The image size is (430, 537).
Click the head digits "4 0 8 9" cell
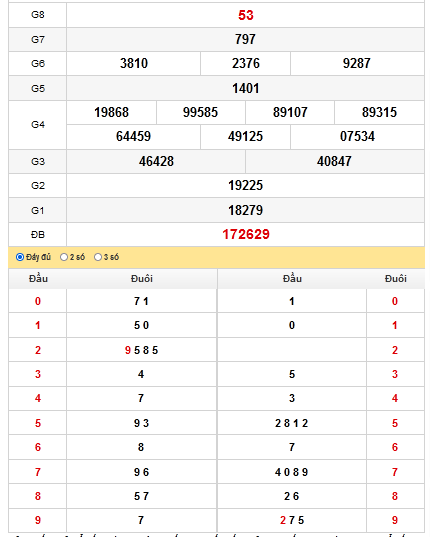coord(292,472)
